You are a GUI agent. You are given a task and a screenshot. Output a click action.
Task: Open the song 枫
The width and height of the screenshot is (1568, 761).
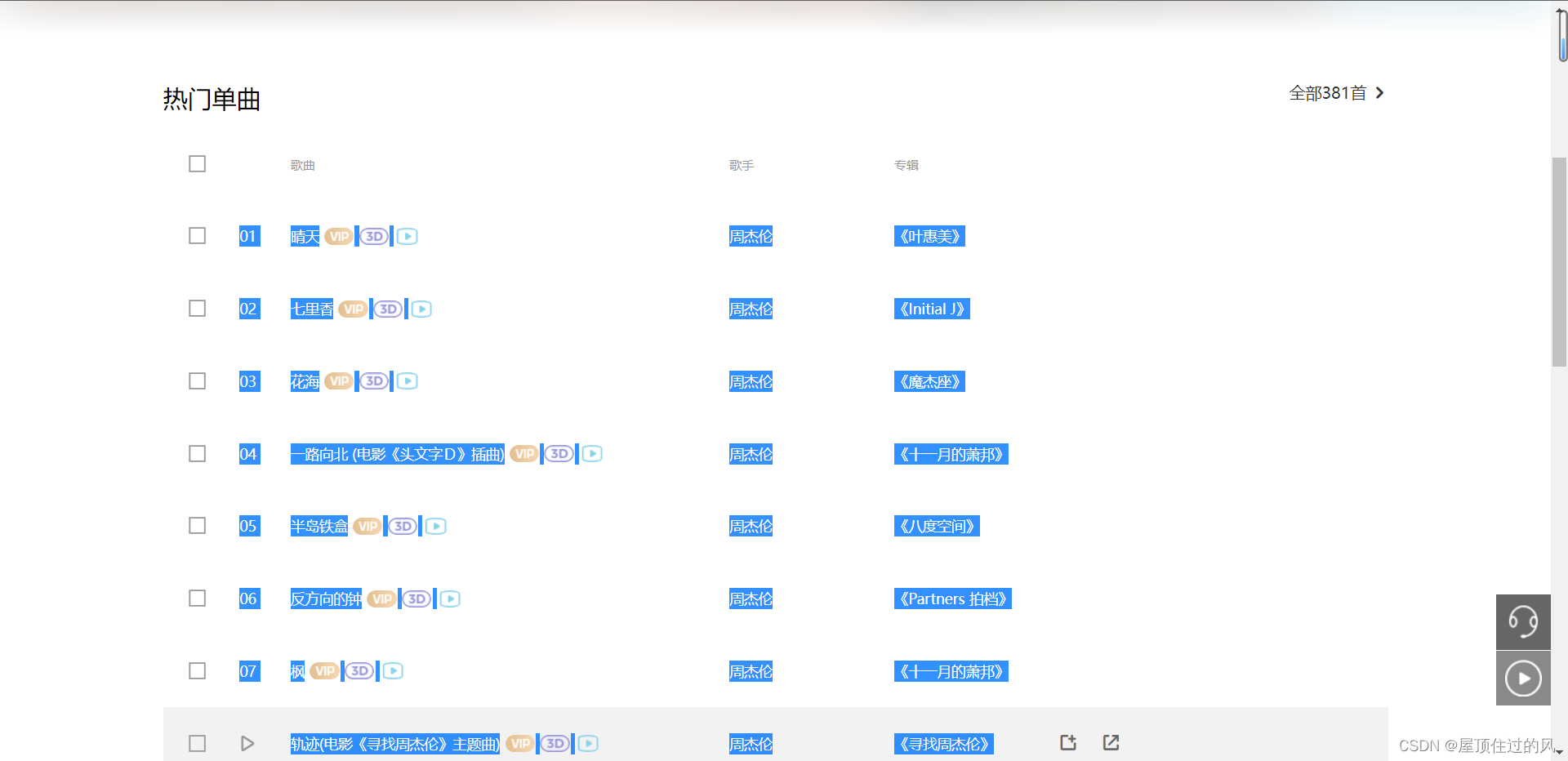[297, 672]
